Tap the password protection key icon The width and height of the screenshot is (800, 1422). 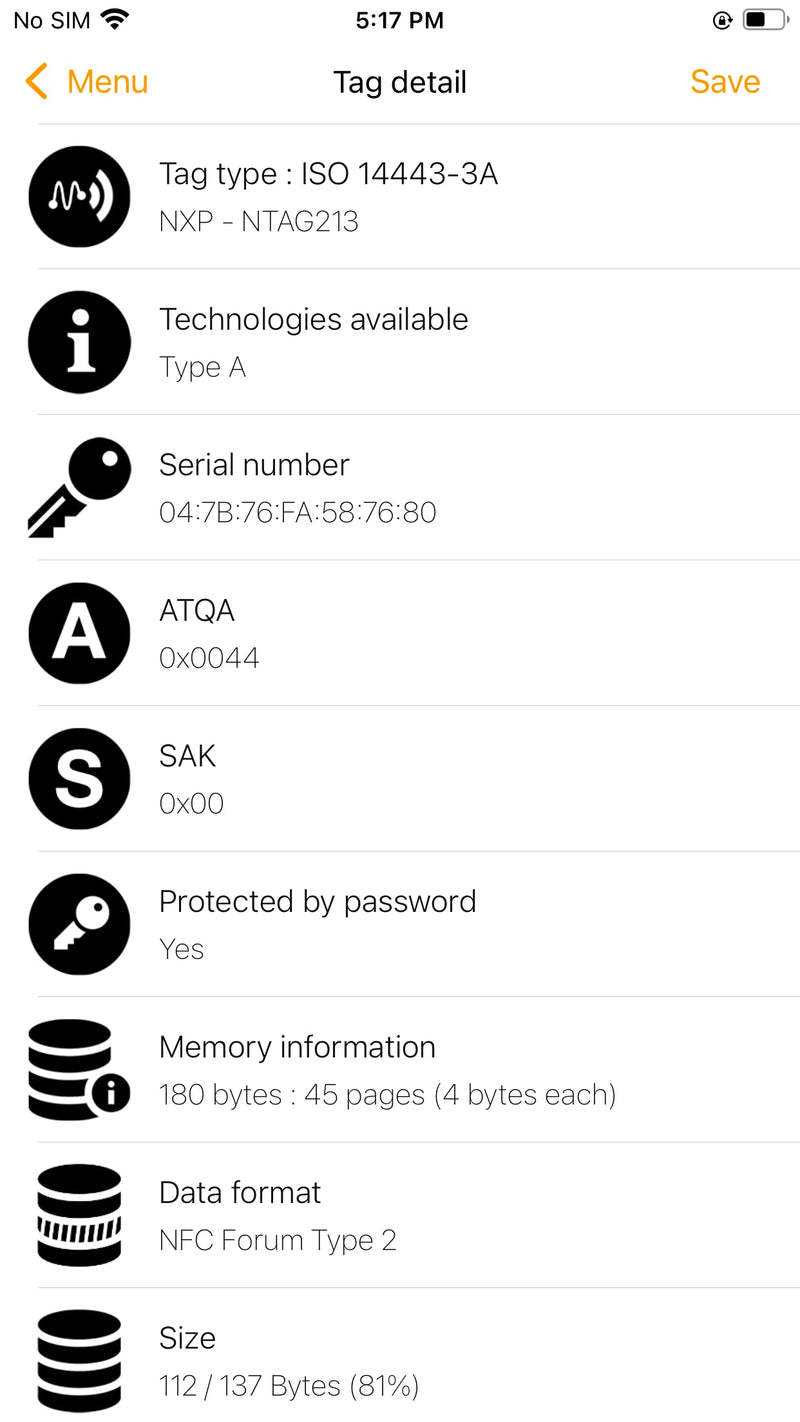click(79, 924)
